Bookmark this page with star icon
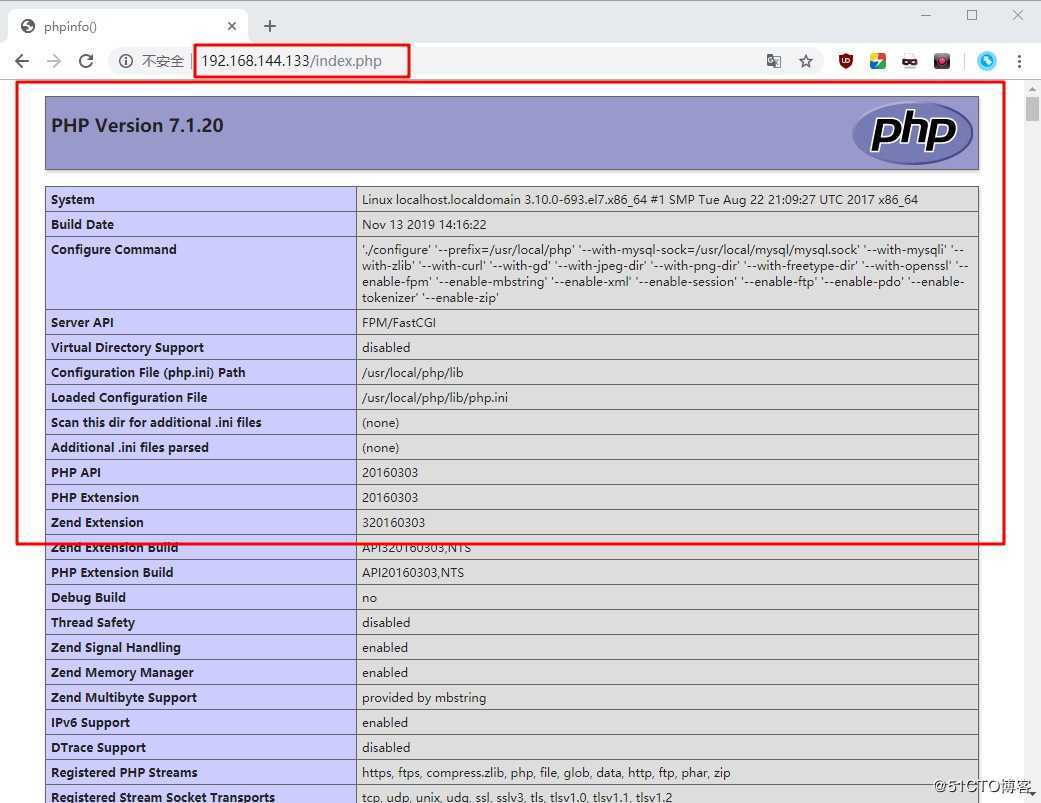The height and width of the screenshot is (803, 1041). (x=805, y=61)
